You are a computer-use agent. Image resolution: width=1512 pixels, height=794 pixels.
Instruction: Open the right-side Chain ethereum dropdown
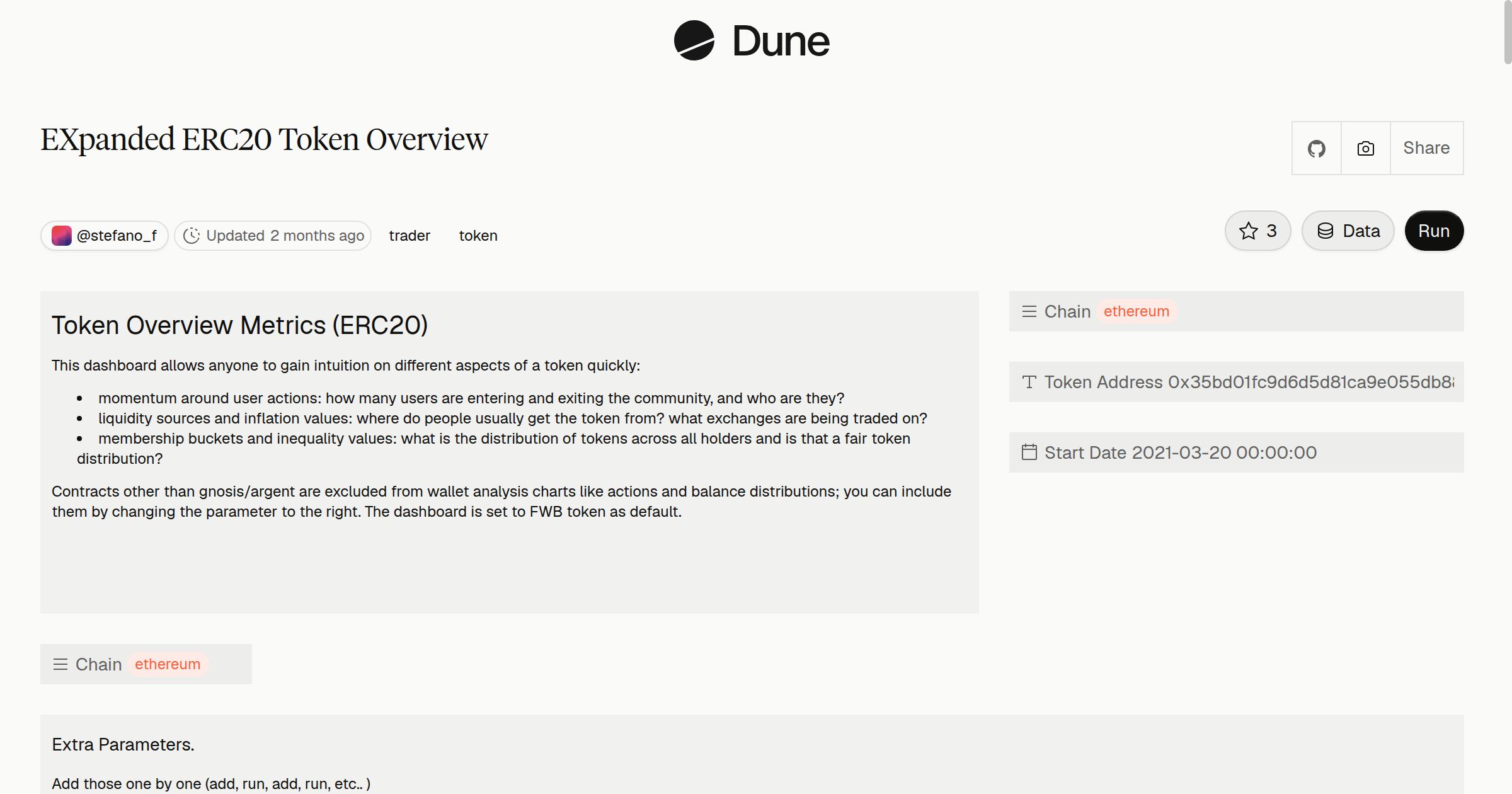(1236, 311)
